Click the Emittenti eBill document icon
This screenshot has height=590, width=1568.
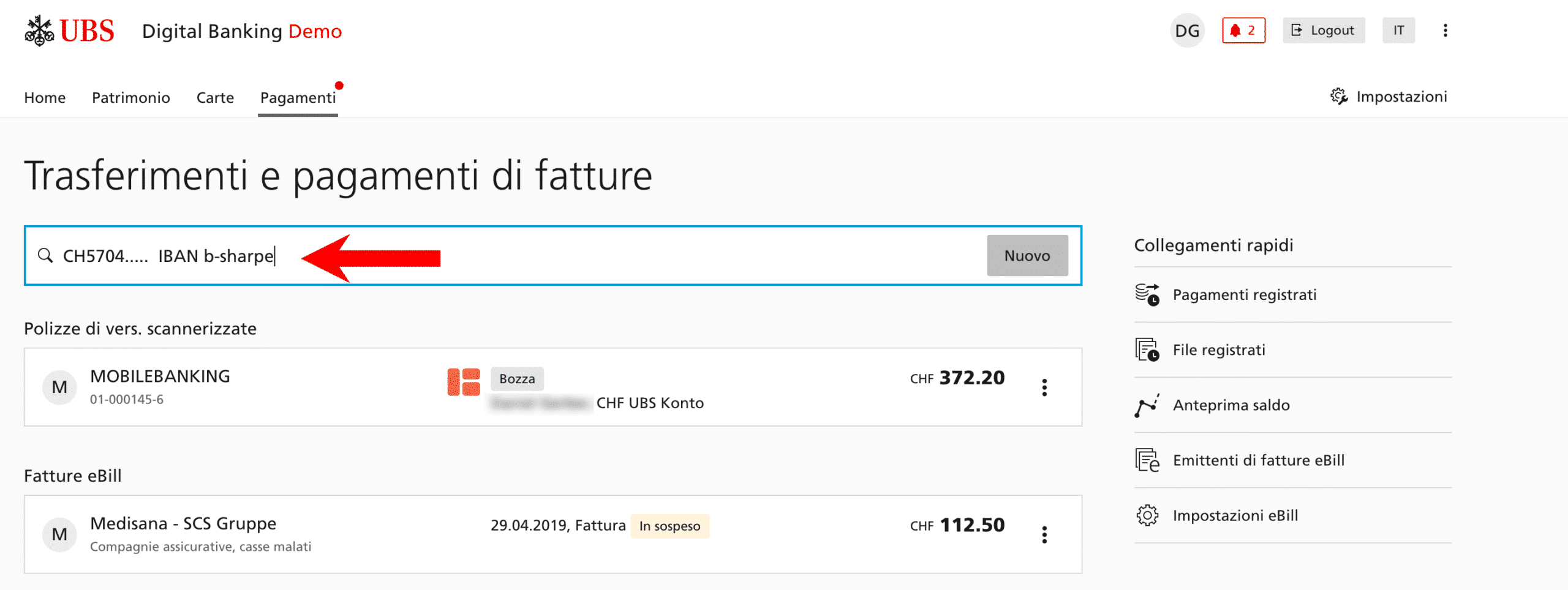coord(1147,460)
